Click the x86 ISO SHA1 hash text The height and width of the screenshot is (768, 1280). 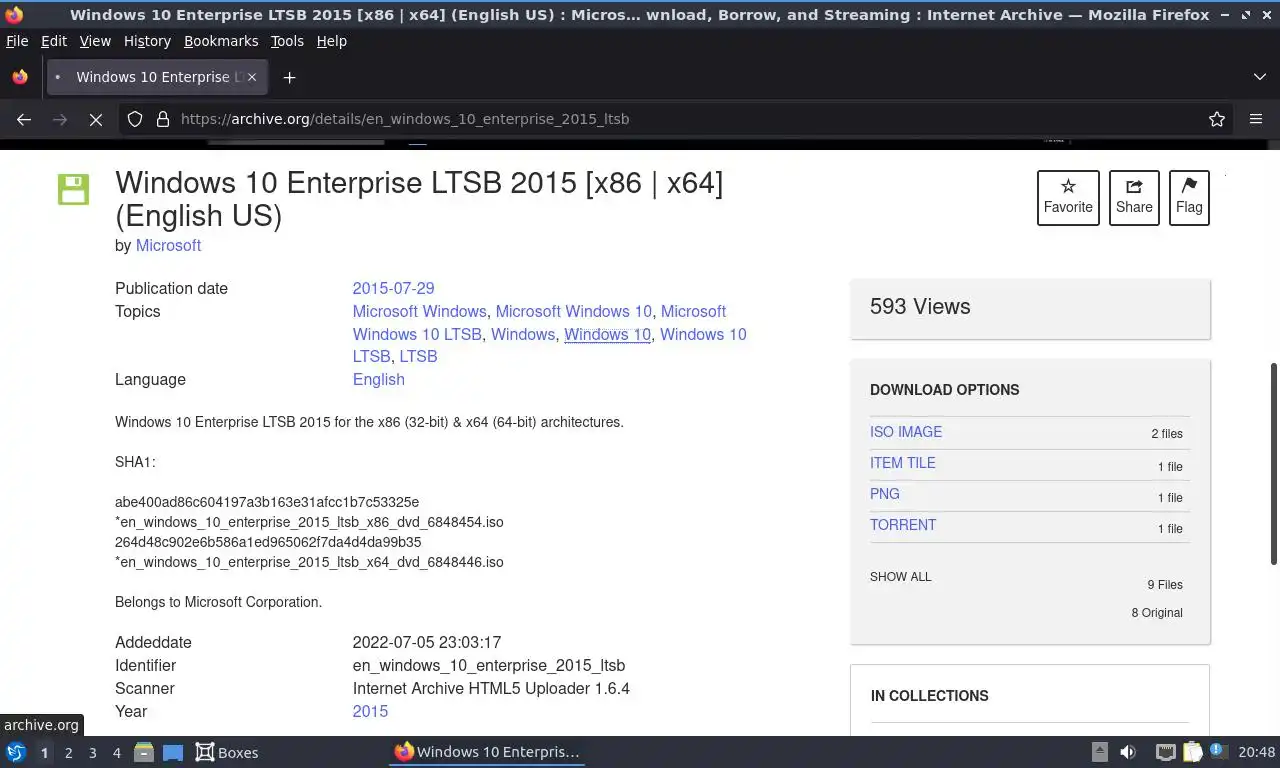(267, 502)
